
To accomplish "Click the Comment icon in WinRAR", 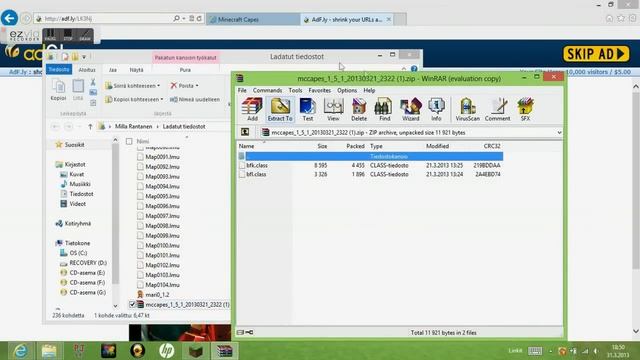I will [497, 109].
